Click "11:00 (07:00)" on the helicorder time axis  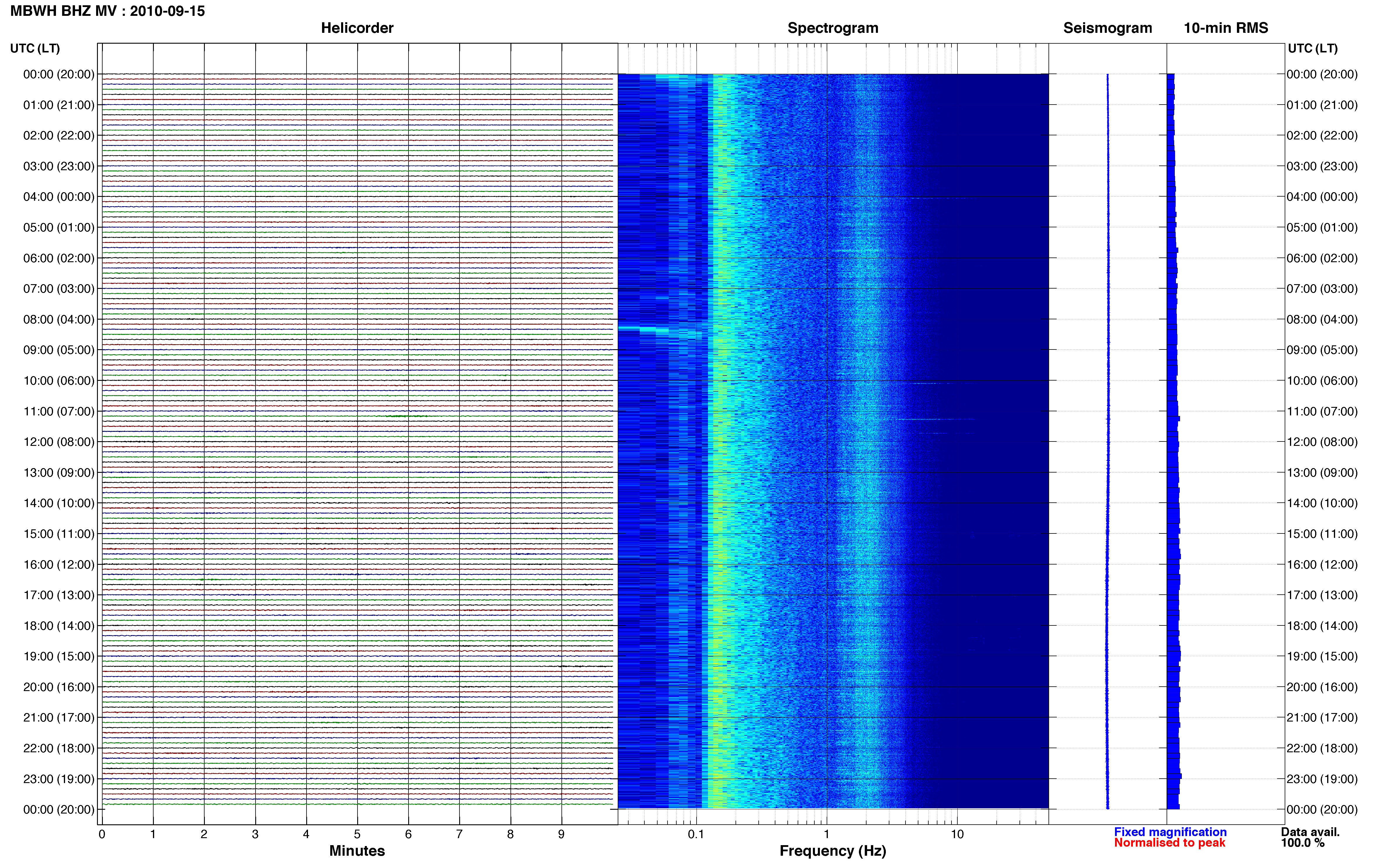pyautogui.click(x=59, y=412)
